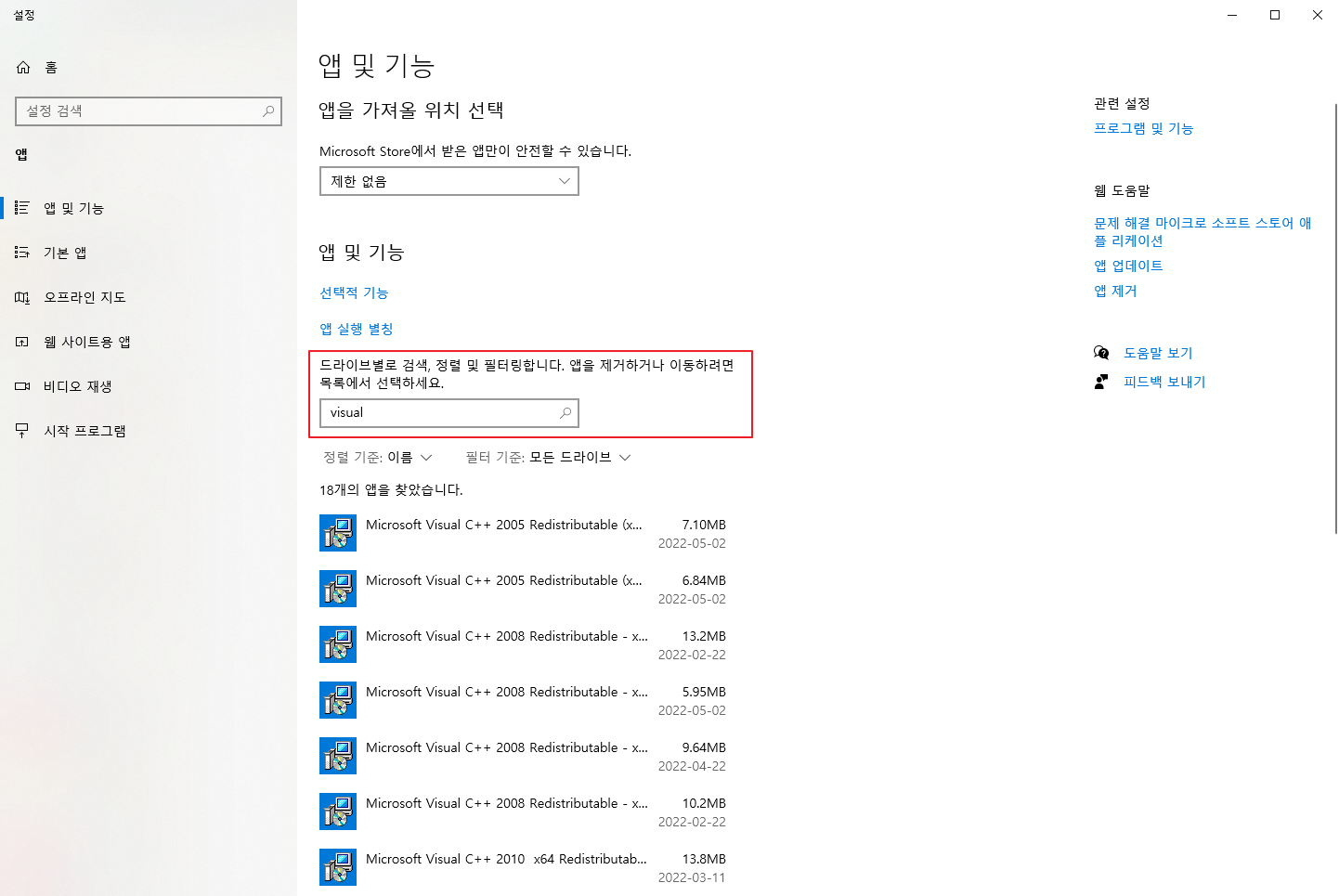This screenshot has width=1339, height=896.
Task: Open the 앱 및 기능 sidebar entry
Action: pyautogui.click(x=149, y=208)
